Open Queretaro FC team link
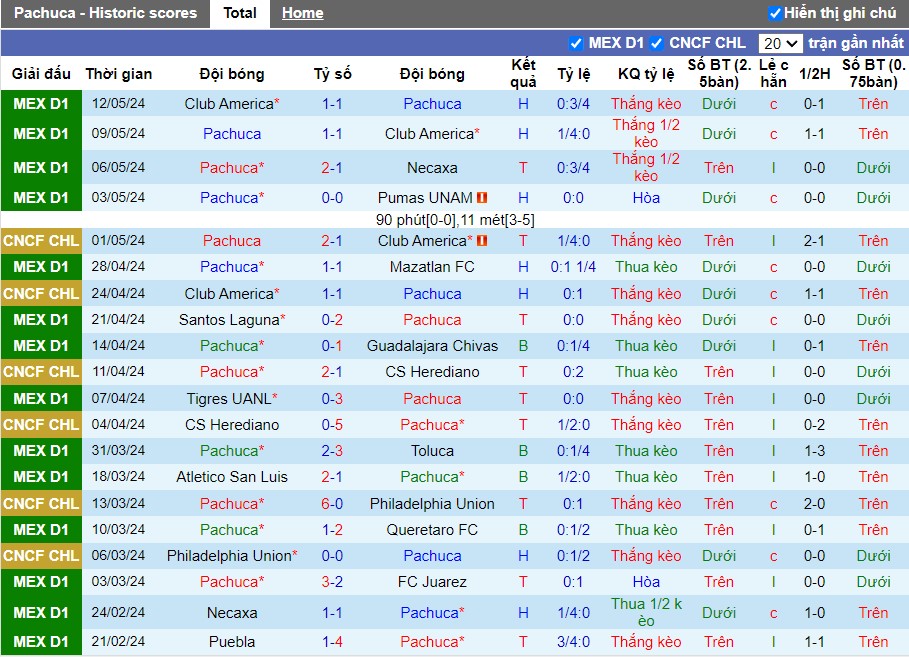 coord(432,529)
